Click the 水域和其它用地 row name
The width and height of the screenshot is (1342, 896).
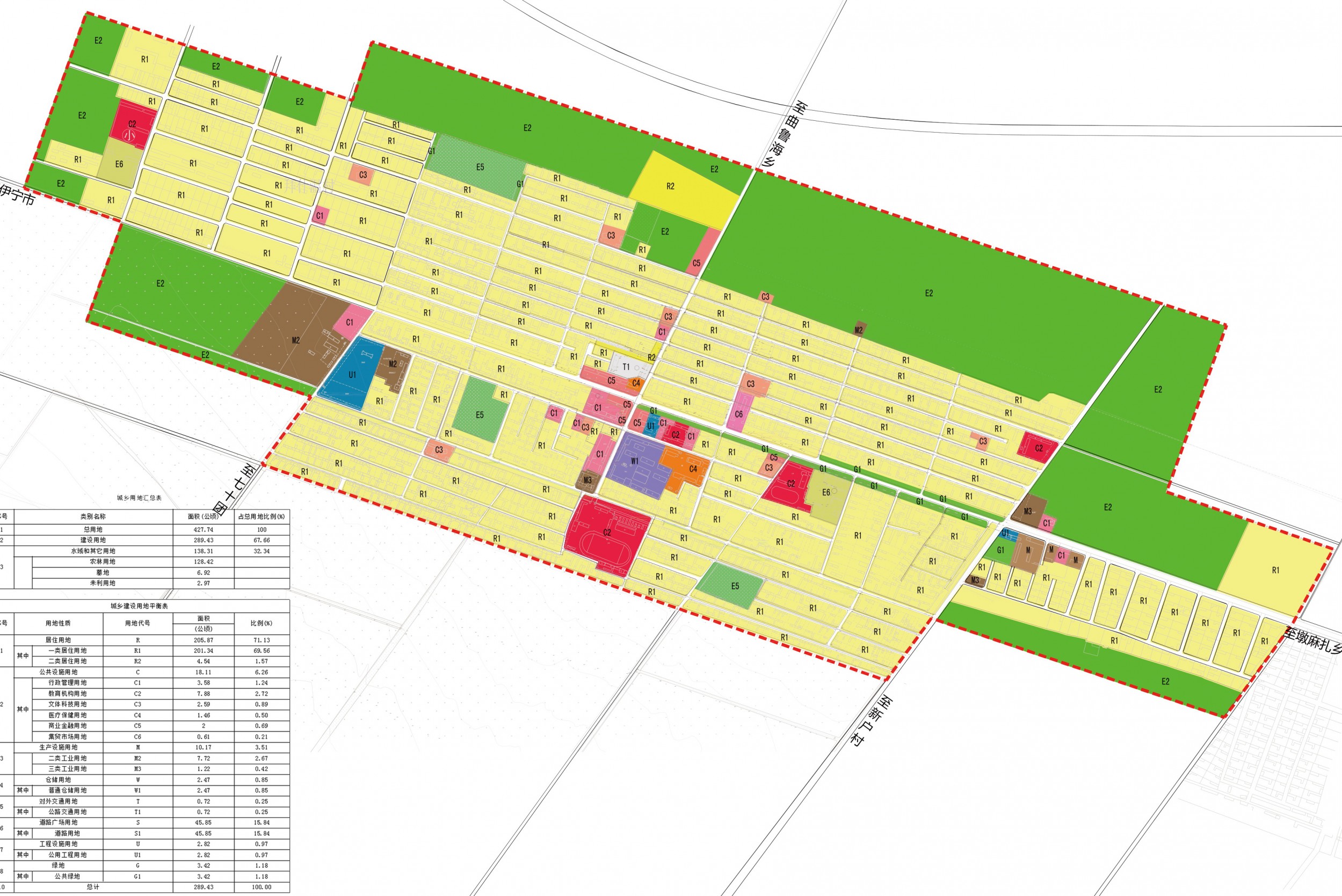(92, 551)
